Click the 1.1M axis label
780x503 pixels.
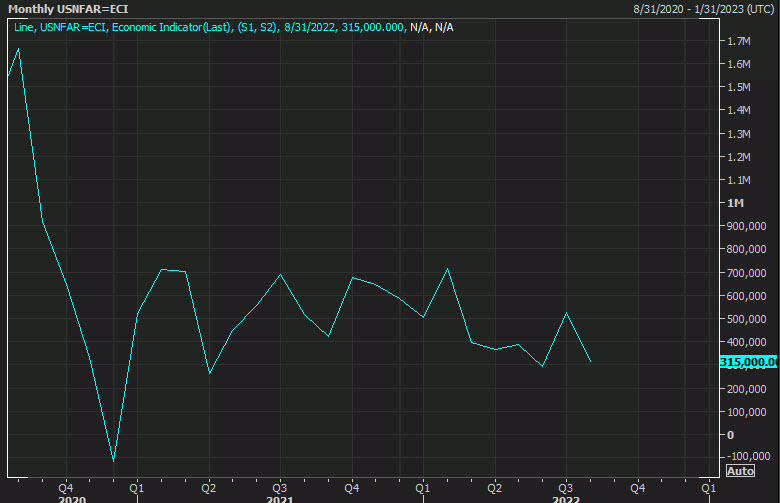tap(739, 180)
